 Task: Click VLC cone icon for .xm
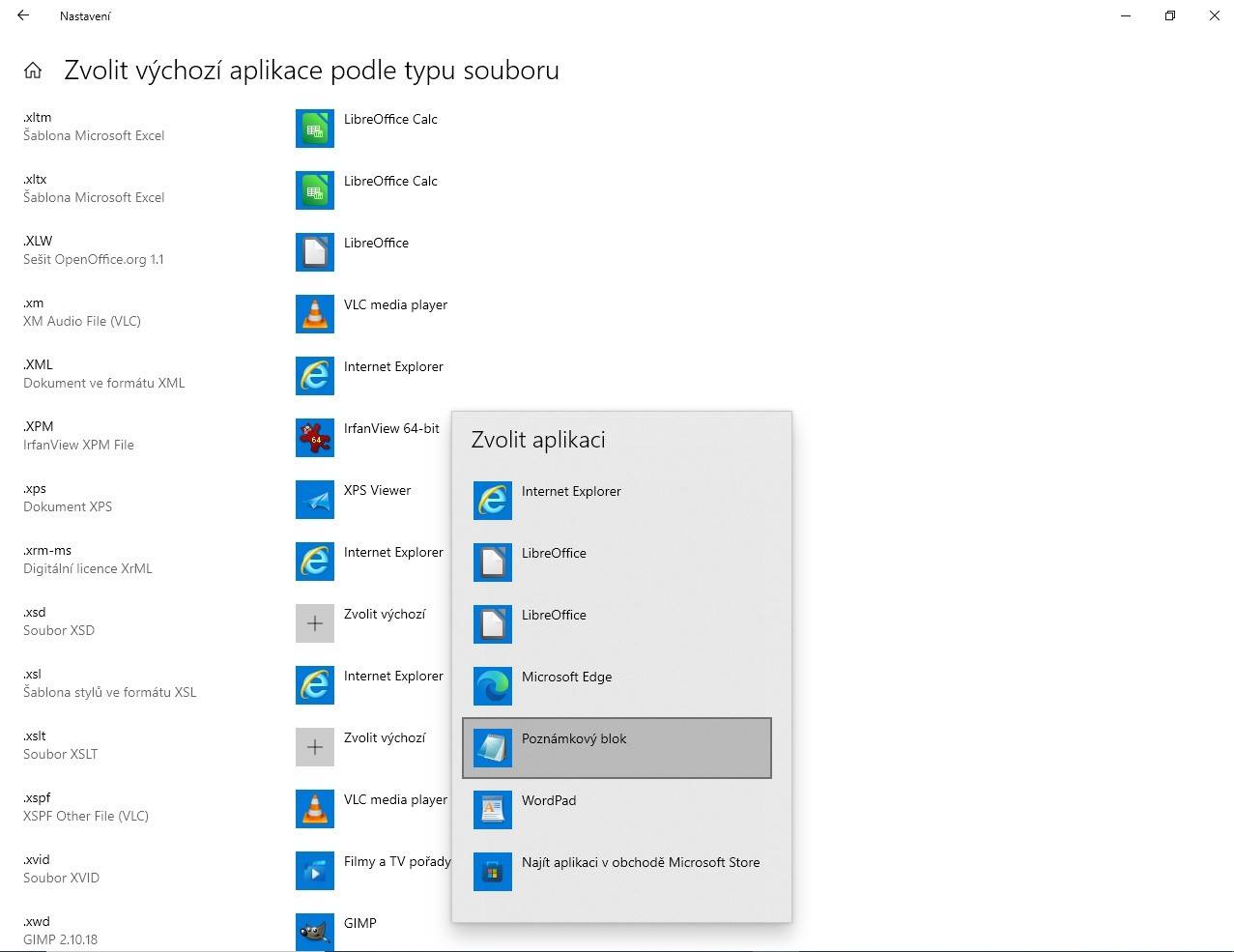315,314
